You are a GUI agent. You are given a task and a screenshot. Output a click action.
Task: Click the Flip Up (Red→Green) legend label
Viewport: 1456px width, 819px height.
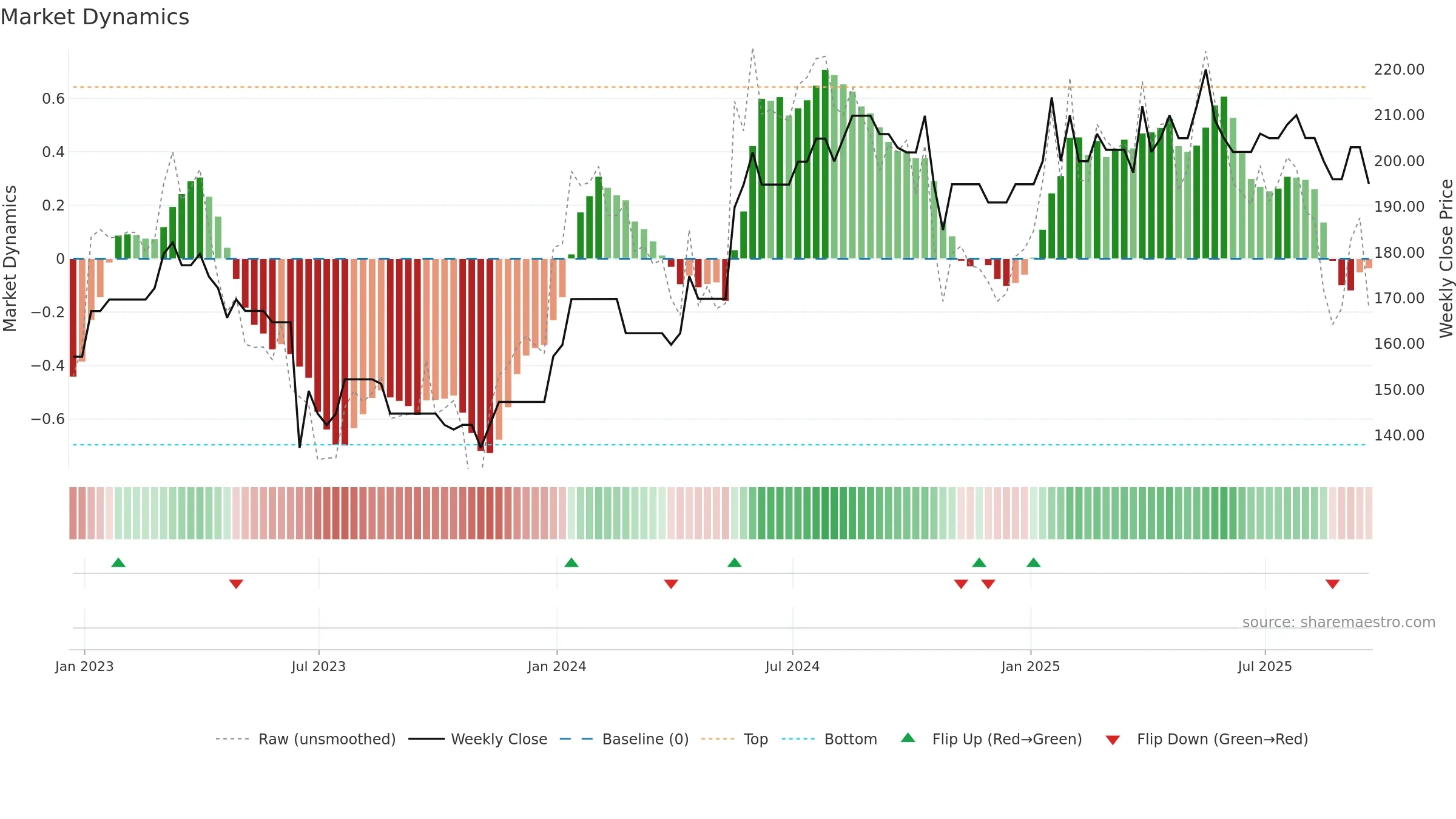click(x=1007, y=739)
